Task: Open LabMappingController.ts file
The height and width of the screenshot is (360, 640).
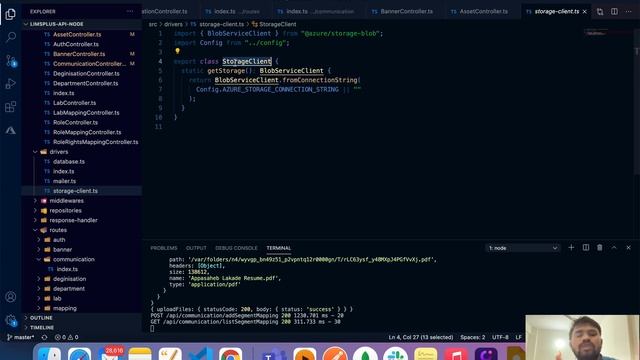Action: point(86,113)
